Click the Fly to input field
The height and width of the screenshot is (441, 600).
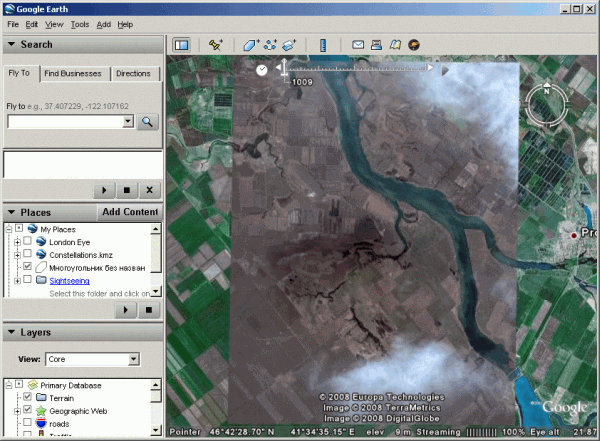(65, 122)
